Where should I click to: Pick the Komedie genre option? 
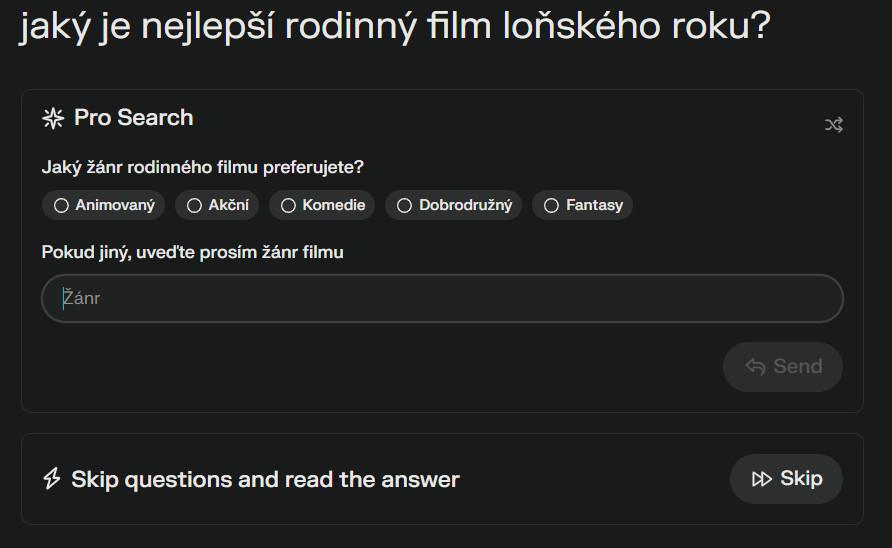(x=322, y=205)
